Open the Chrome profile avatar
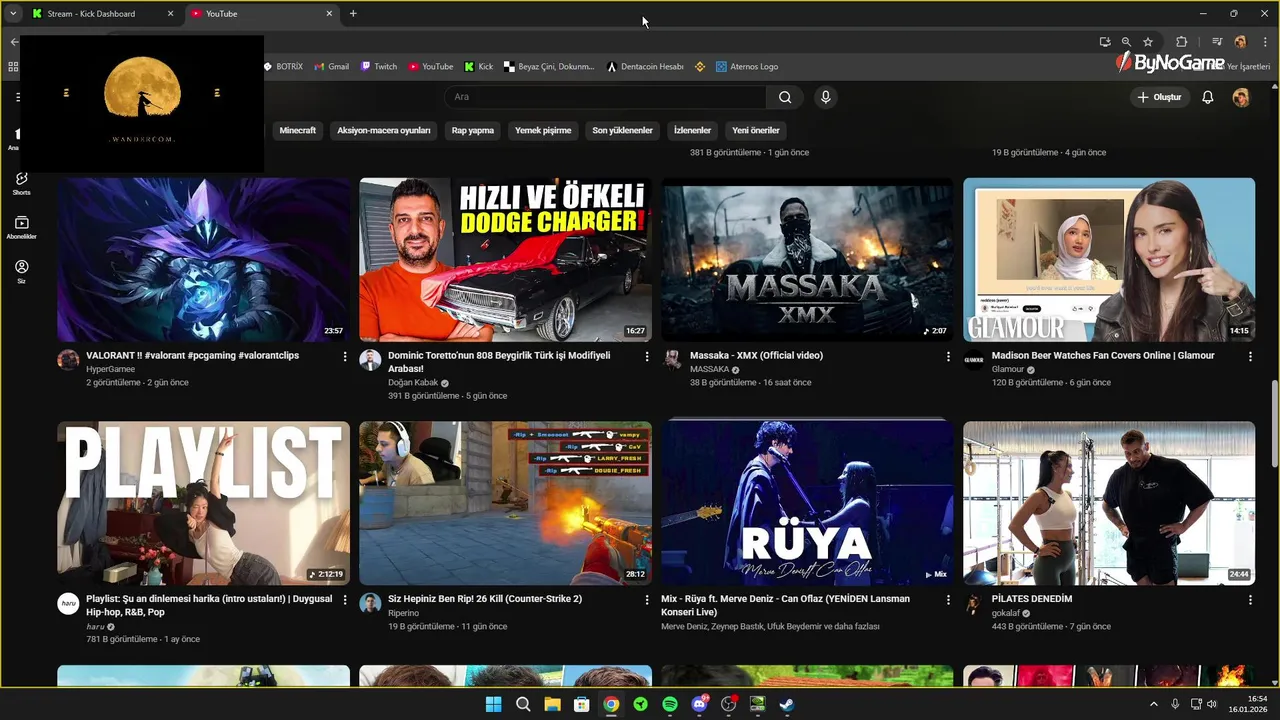Image resolution: width=1280 pixels, height=720 pixels. point(1241,42)
